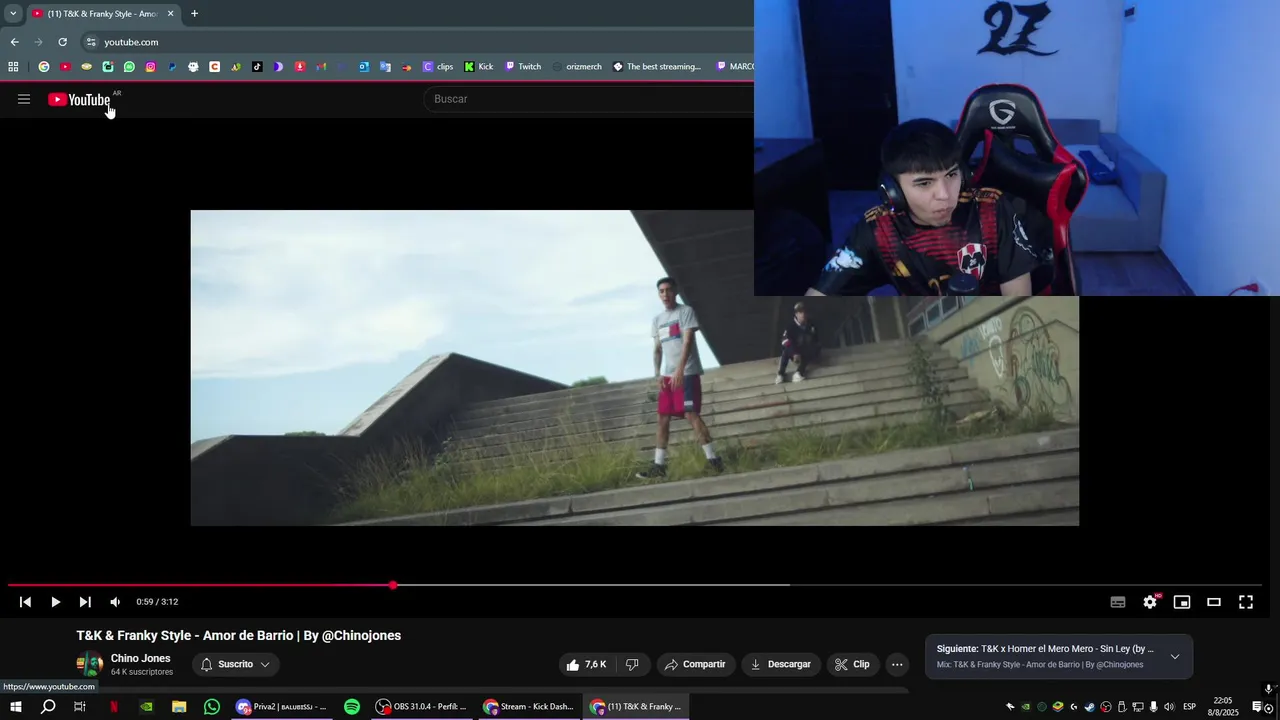
Task: Open clock and date 22:05 flyout
Action: pos(1222,707)
